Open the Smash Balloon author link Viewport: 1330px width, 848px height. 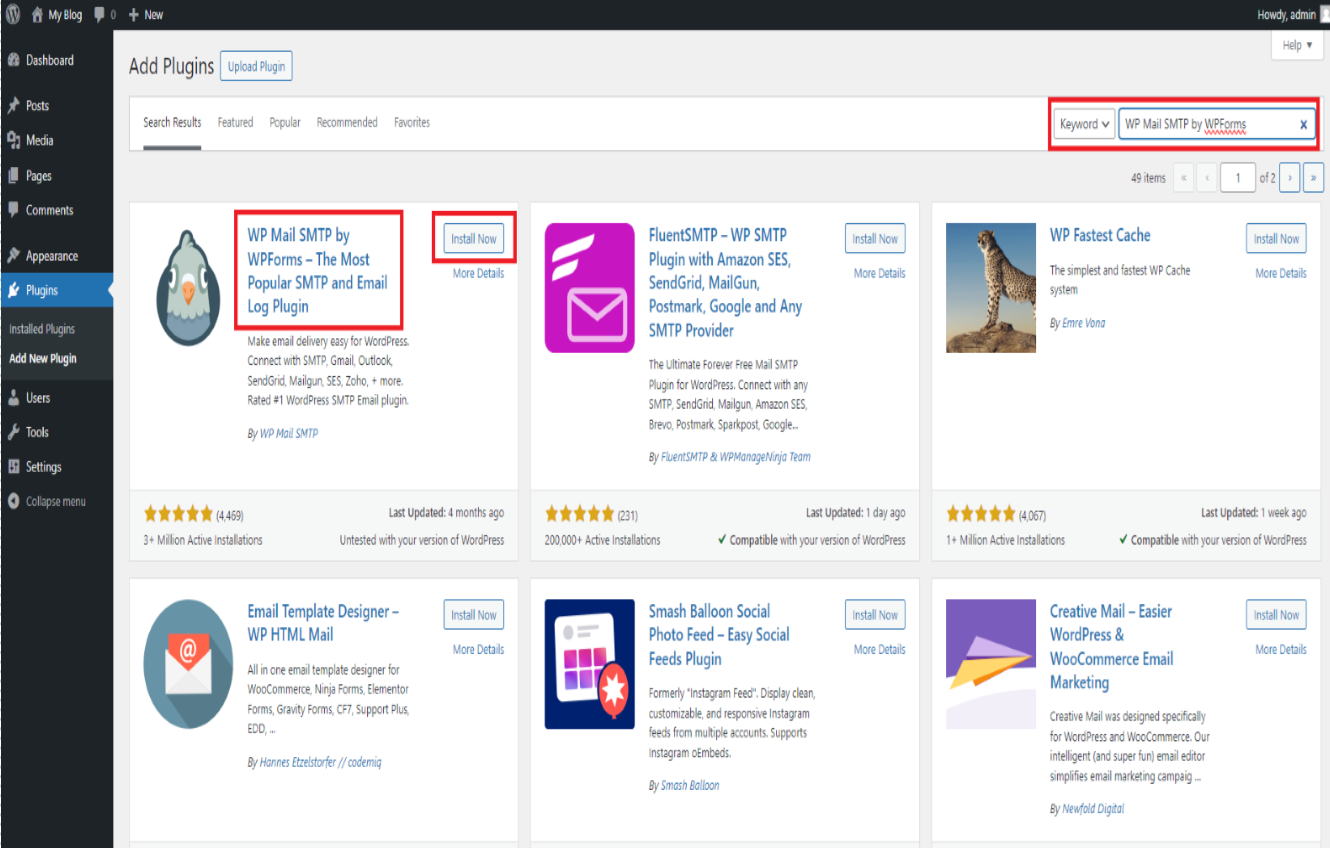690,785
